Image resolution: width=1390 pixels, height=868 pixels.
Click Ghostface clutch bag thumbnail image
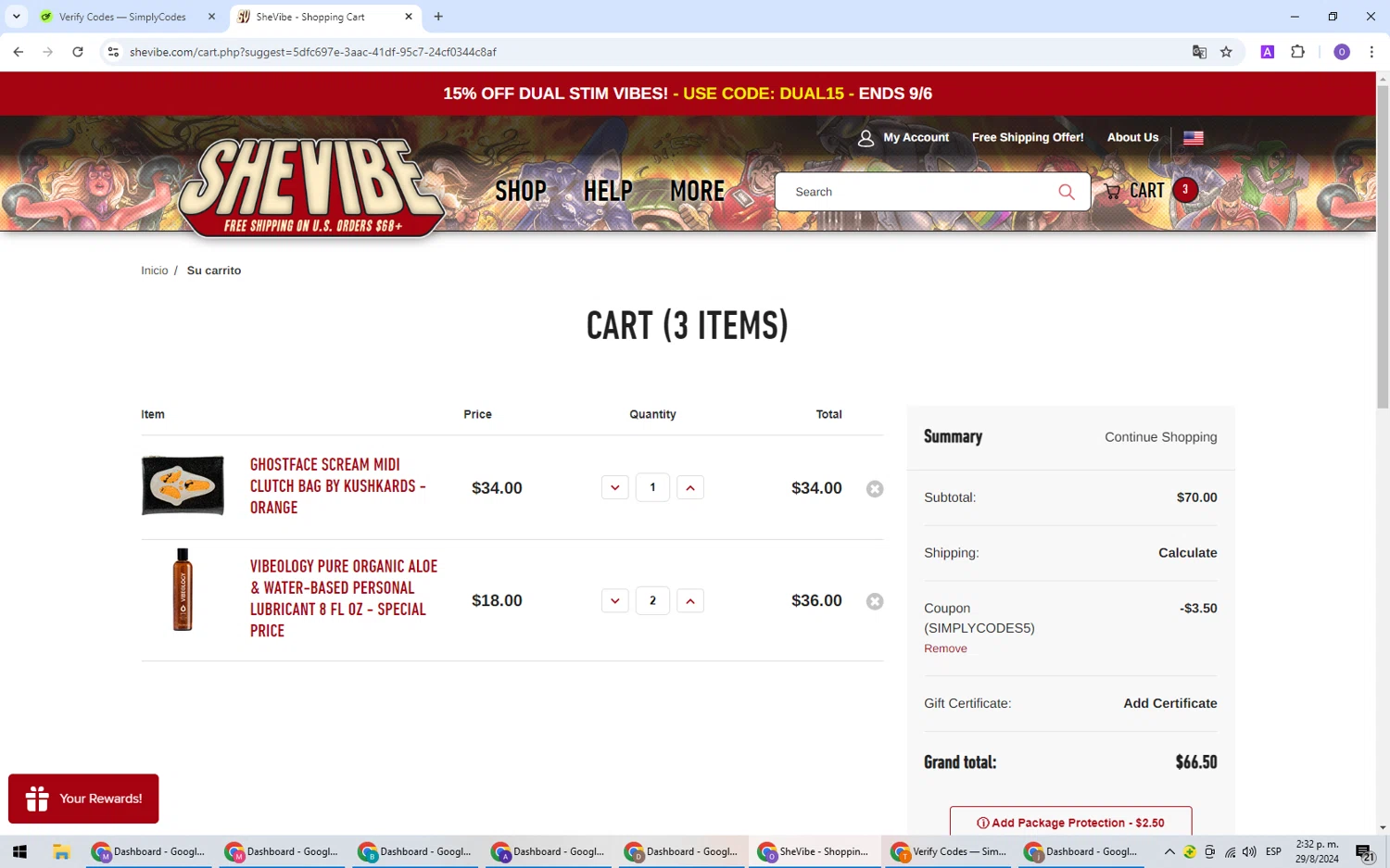pos(183,485)
